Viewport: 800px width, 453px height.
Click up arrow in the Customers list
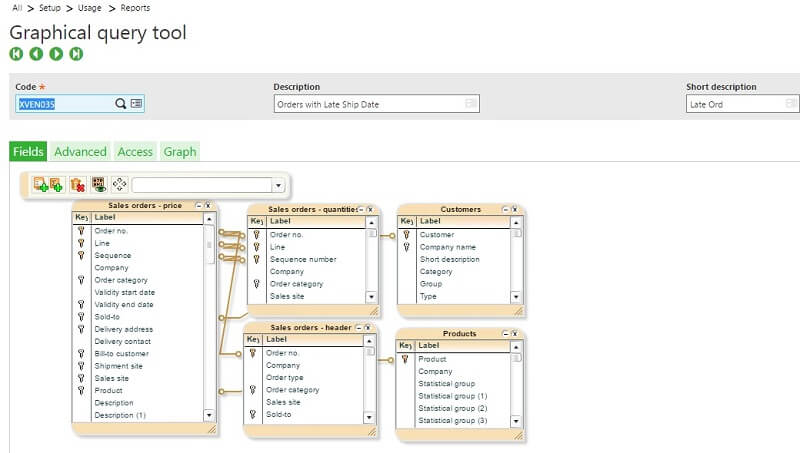pos(516,223)
